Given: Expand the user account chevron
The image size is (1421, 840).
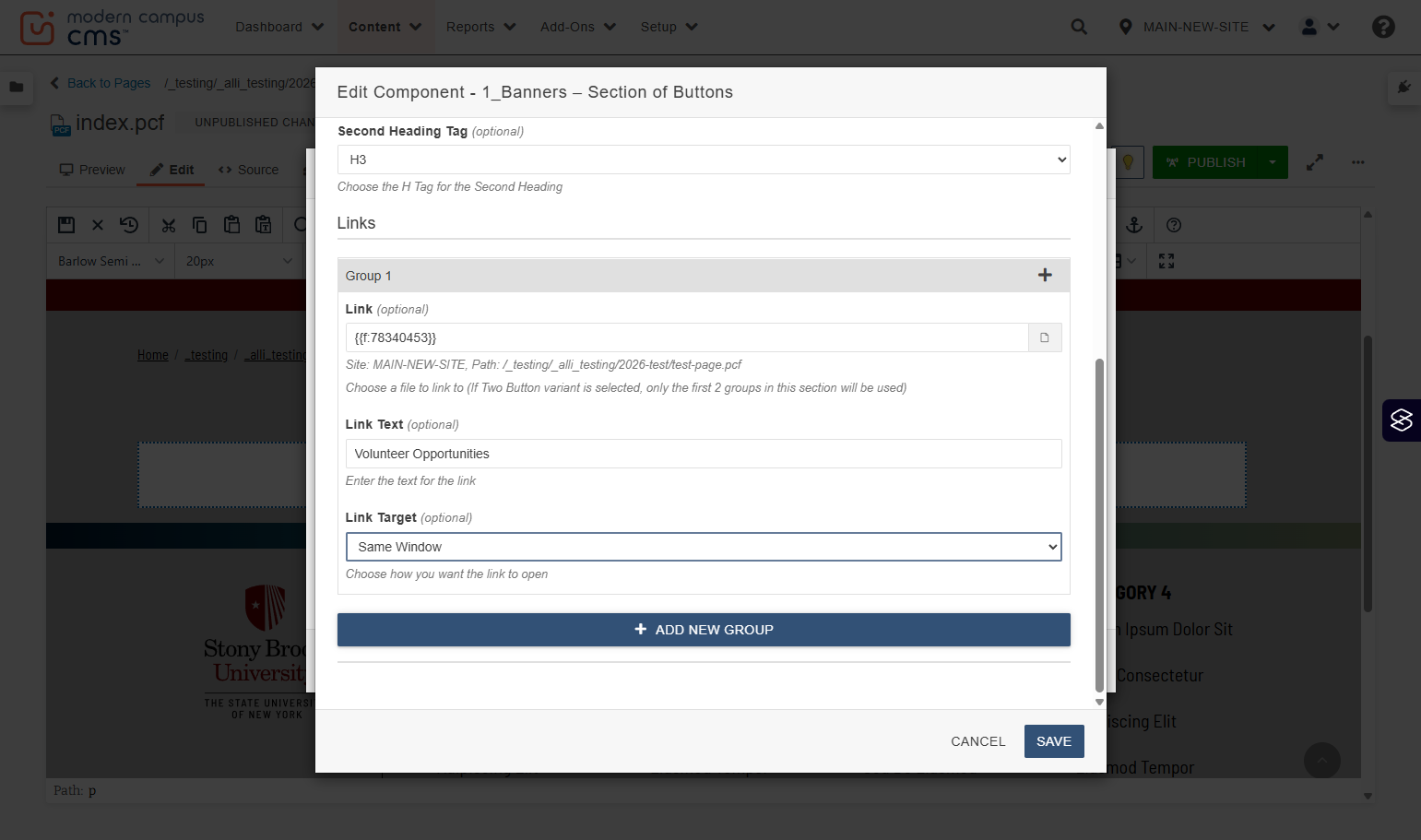Looking at the screenshot, I should click(1333, 27).
